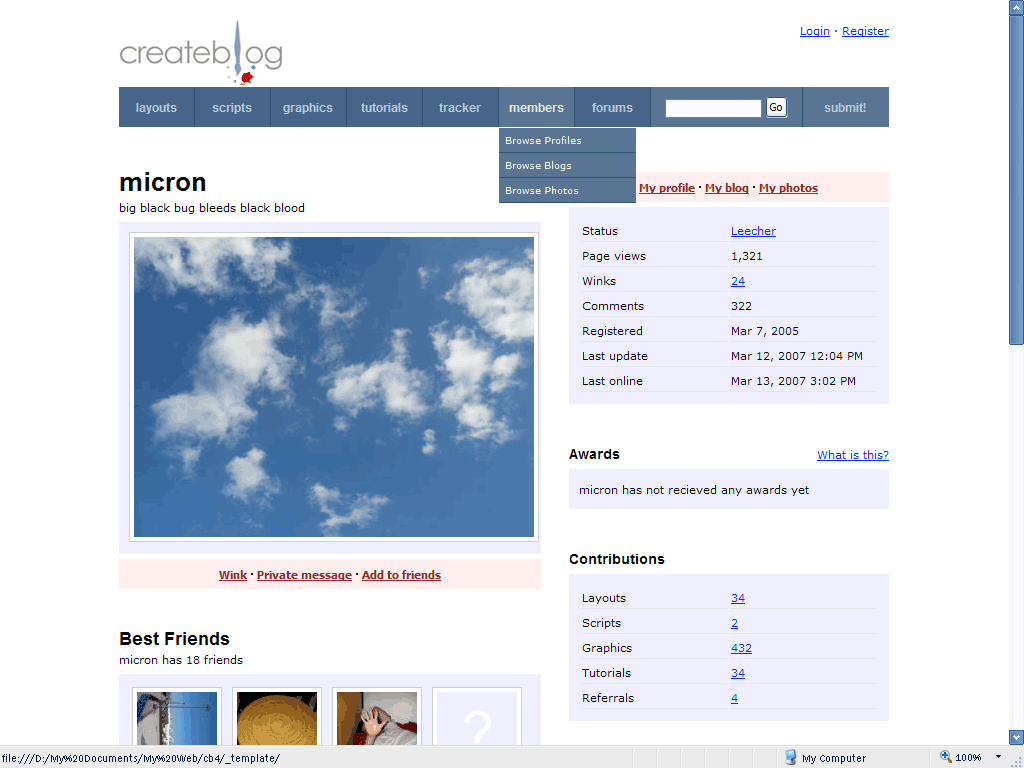Open the tutorials nav item
Image resolution: width=1024 pixels, height=768 pixels.
pos(384,108)
